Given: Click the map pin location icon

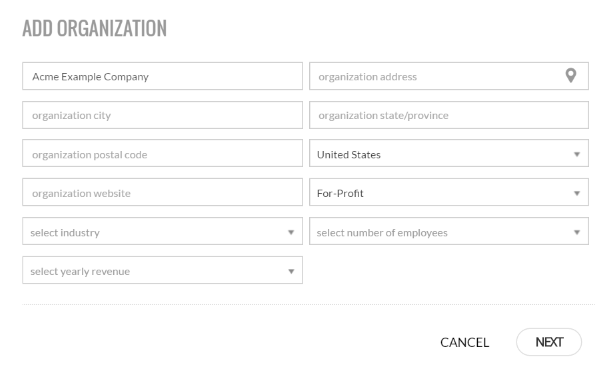Looking at the screenshot, I should (571, 75).
